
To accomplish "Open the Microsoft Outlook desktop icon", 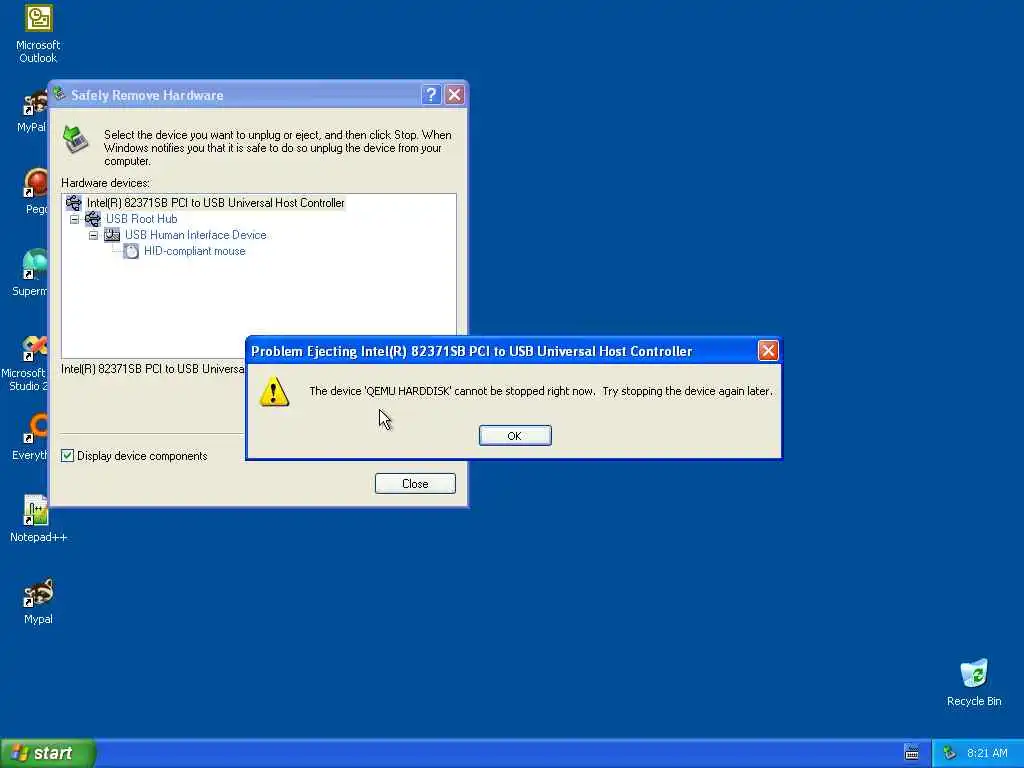I will click(38, 34).
